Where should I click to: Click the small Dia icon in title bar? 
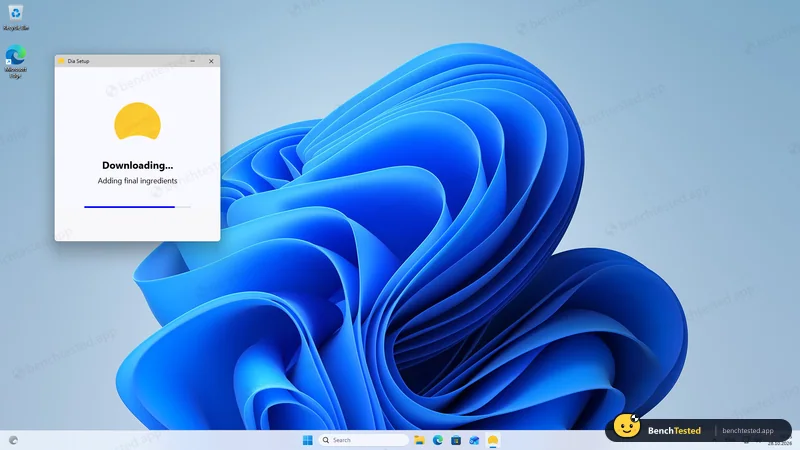[61, 61]
